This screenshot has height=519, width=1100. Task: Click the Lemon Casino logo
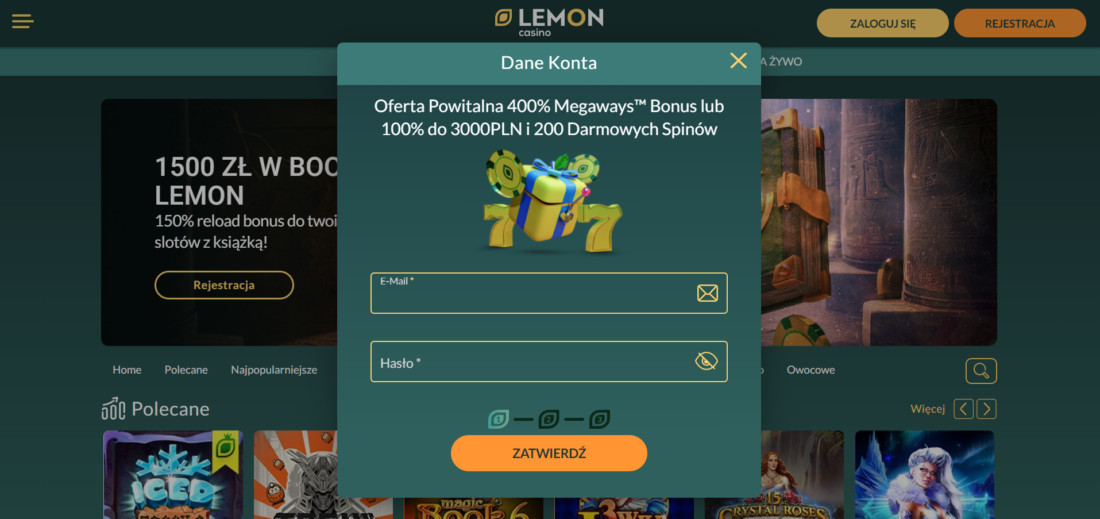coord(549,22)
